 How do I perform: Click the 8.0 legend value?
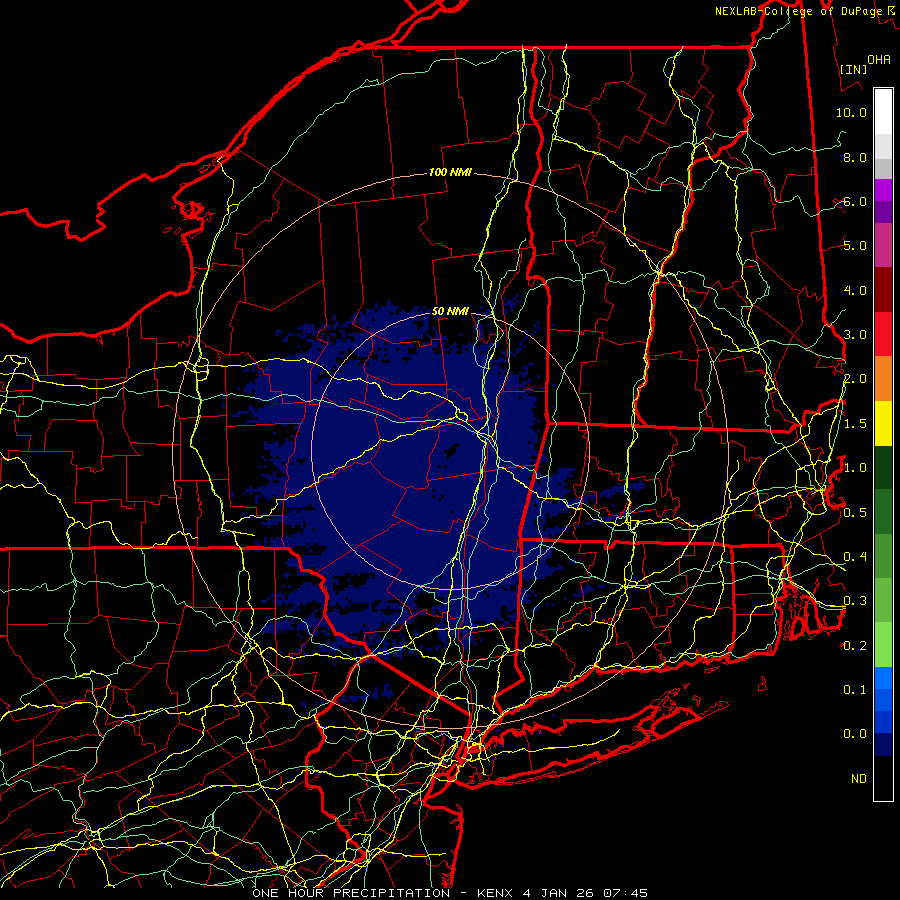[855, 157]
